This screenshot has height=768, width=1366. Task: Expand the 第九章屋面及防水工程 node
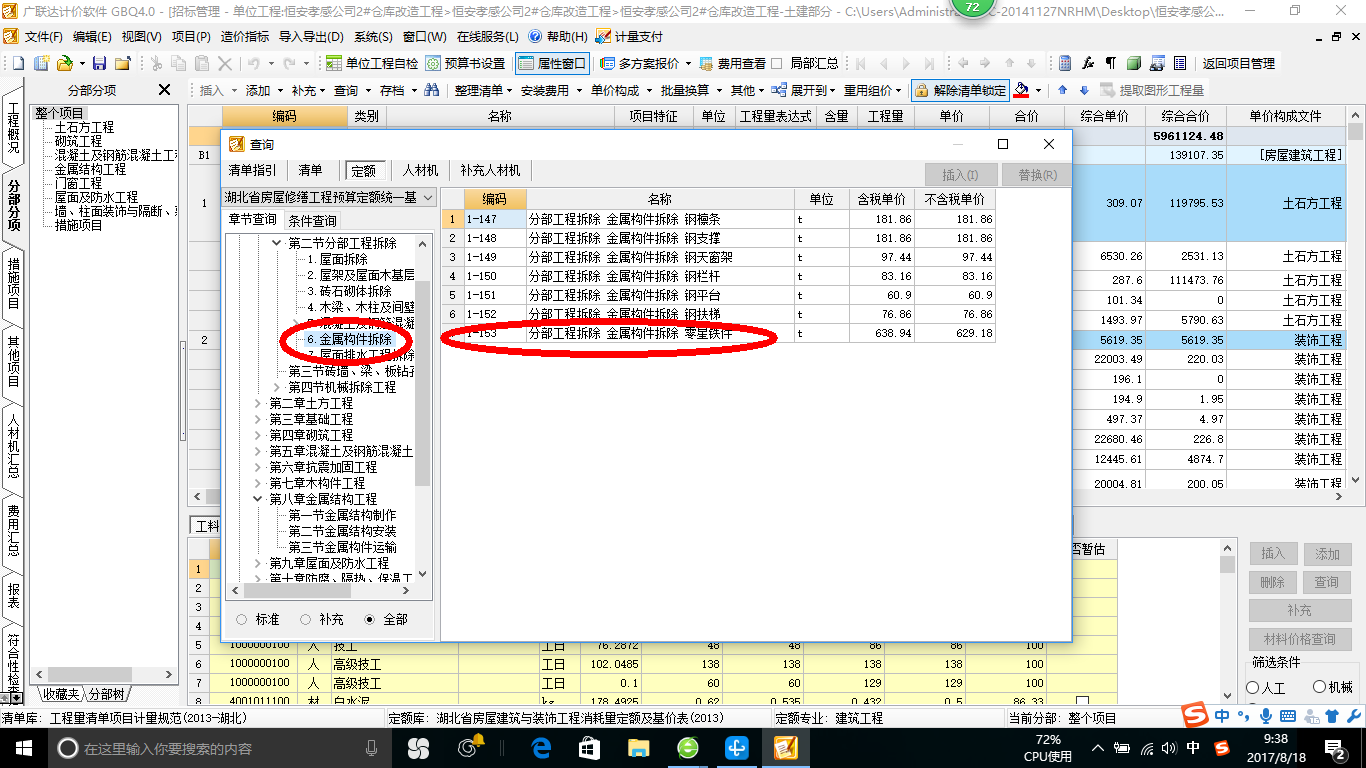258,563
